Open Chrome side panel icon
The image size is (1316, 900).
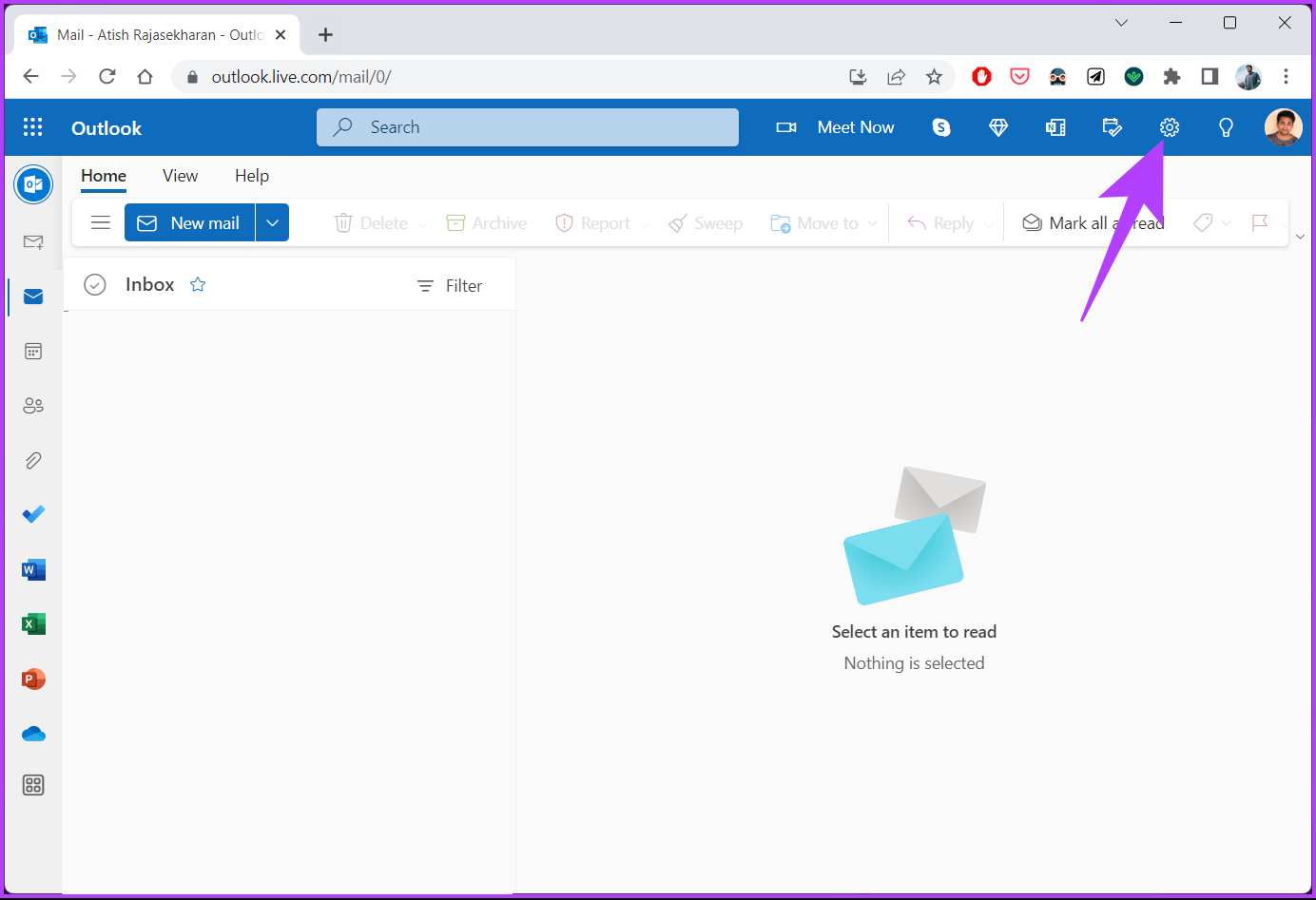(1210, 77)
